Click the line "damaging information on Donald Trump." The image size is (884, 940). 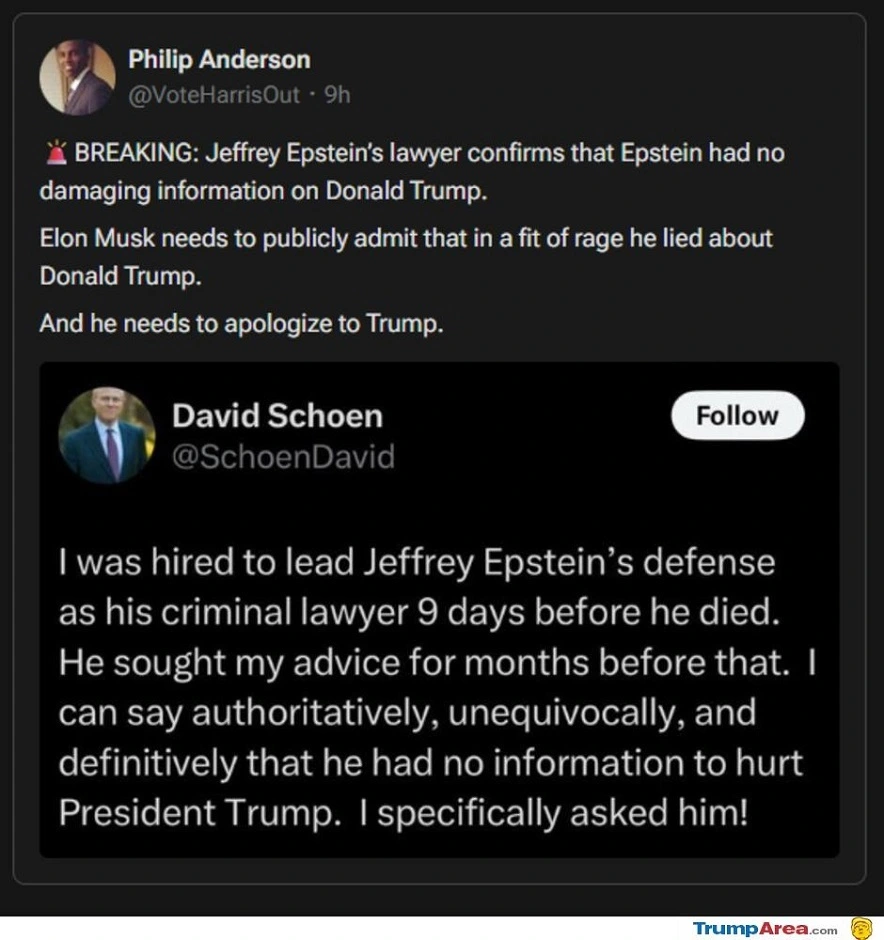[x=264, y=191]
